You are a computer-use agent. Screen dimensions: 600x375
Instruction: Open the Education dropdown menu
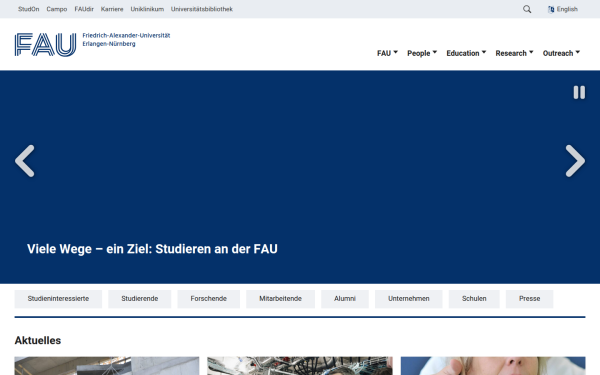[x=466, y=53]
